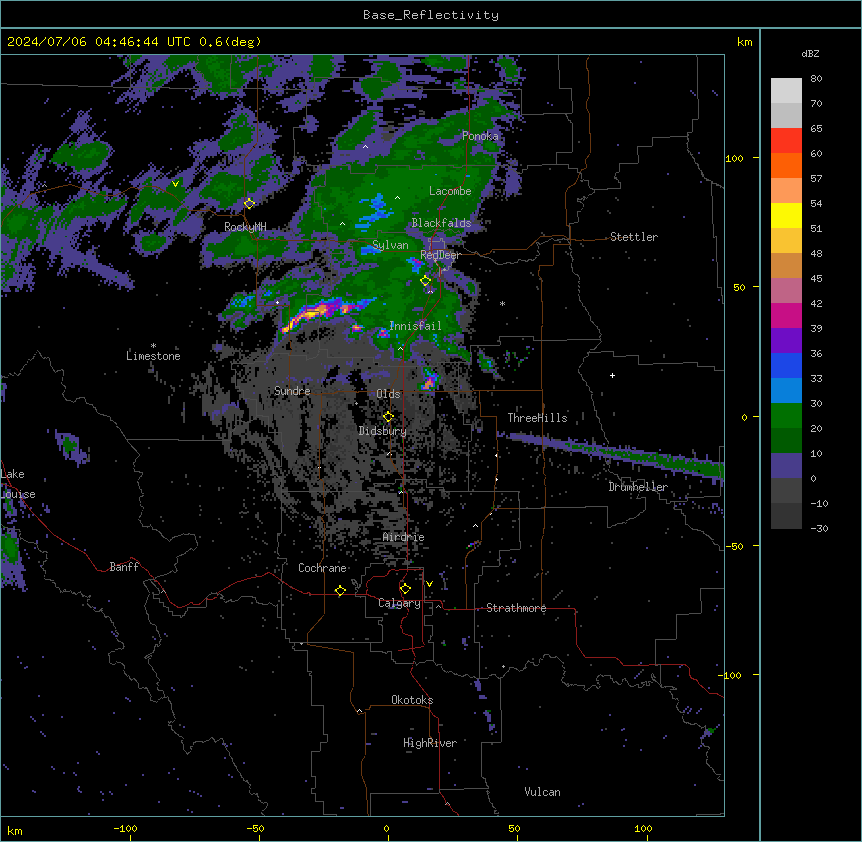This screenshot has height=842, width=862.
Task: Click the Ponoka town label
Action: tap(480, 136)
